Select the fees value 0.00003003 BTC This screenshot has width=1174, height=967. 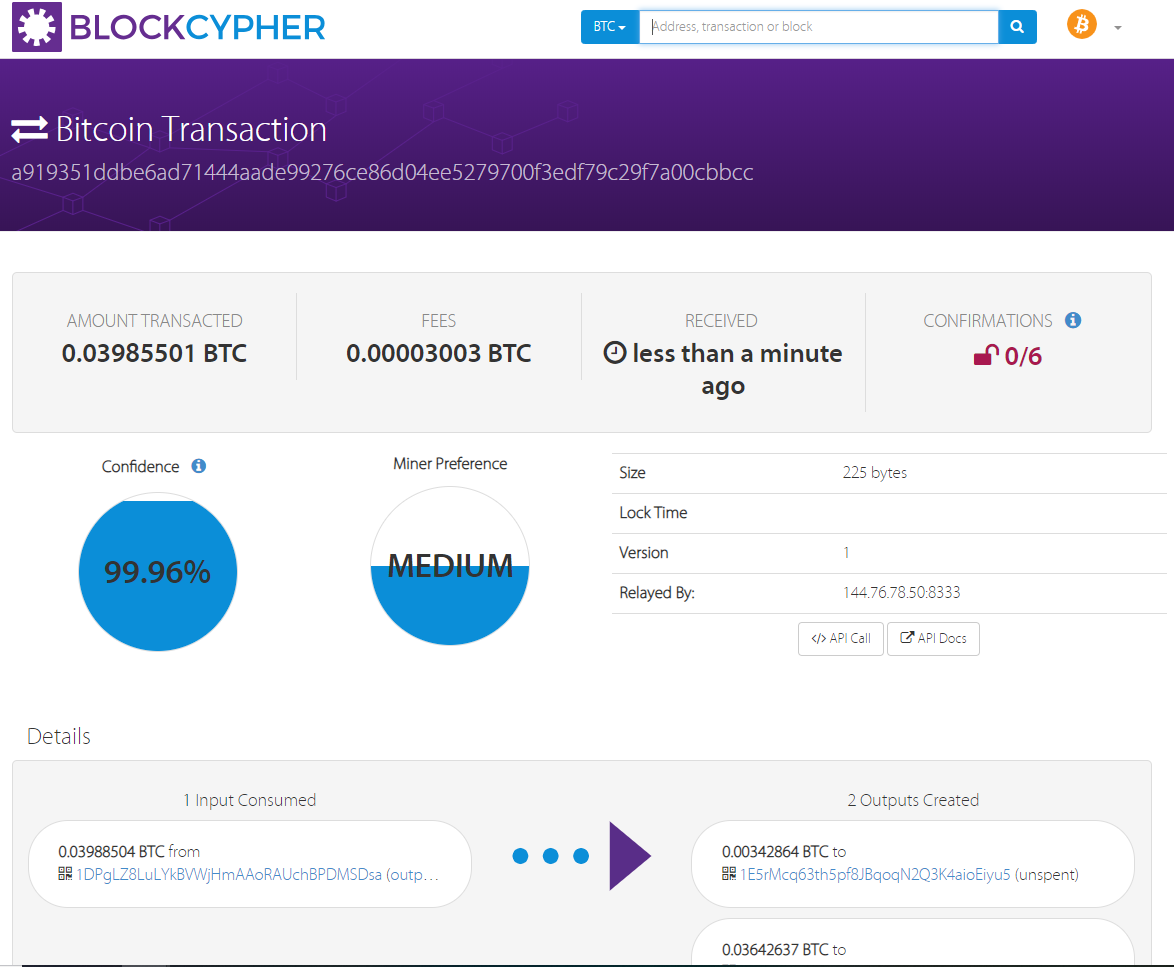coord(439,353)
